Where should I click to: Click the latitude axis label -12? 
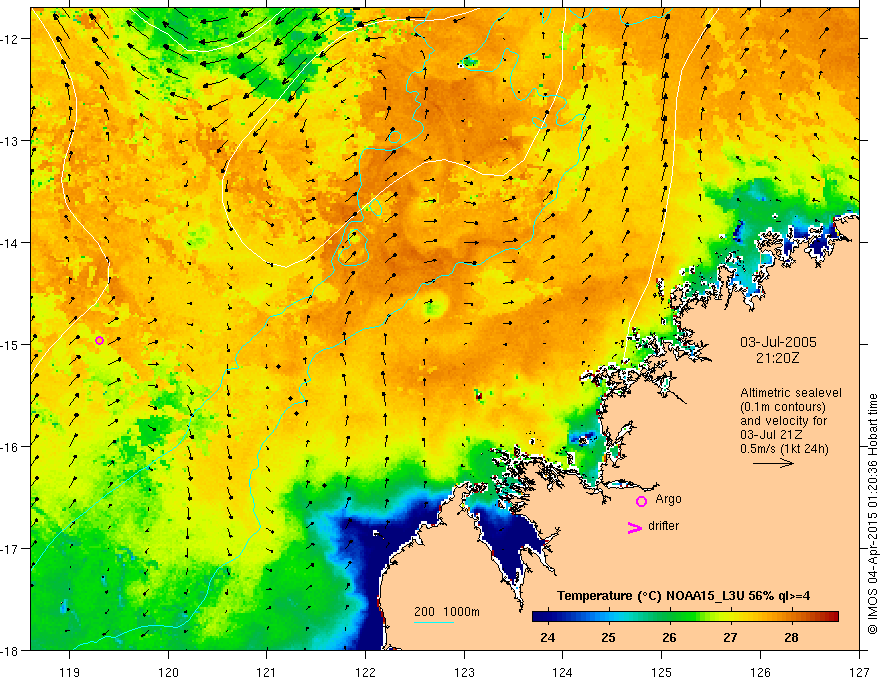[10, 39]
